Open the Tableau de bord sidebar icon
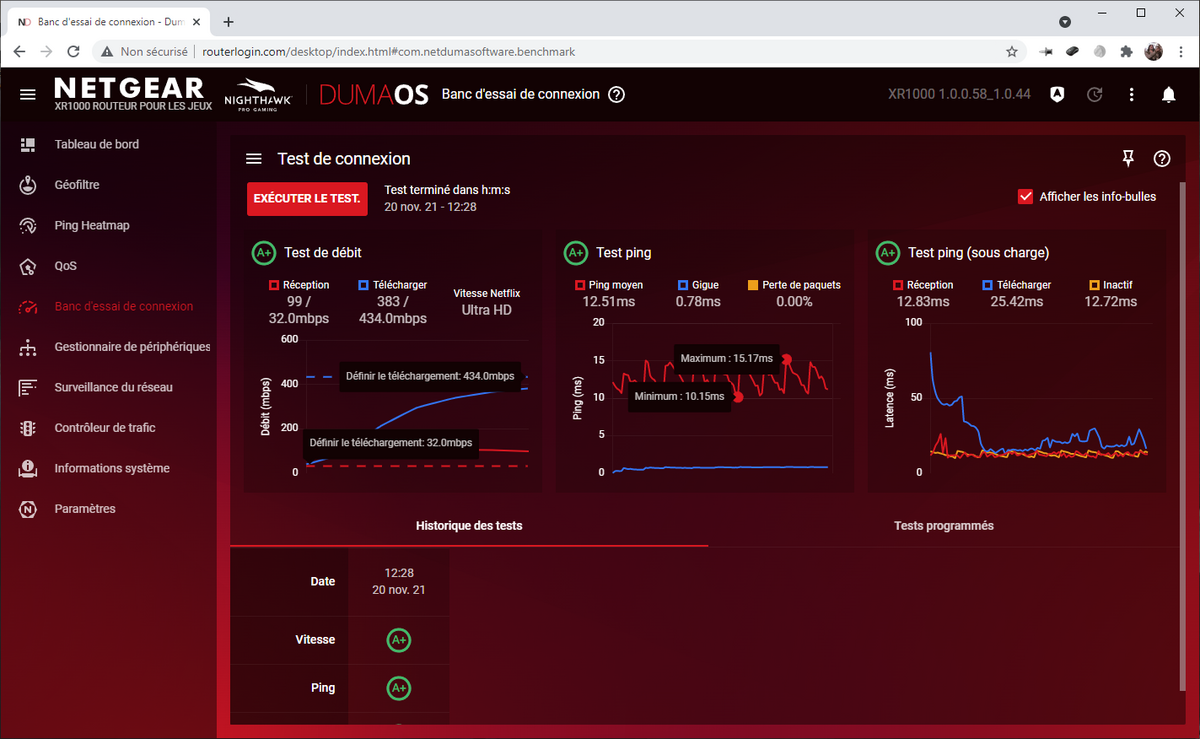The height and width of the screenshot is (739, 1200). [28, 145]
